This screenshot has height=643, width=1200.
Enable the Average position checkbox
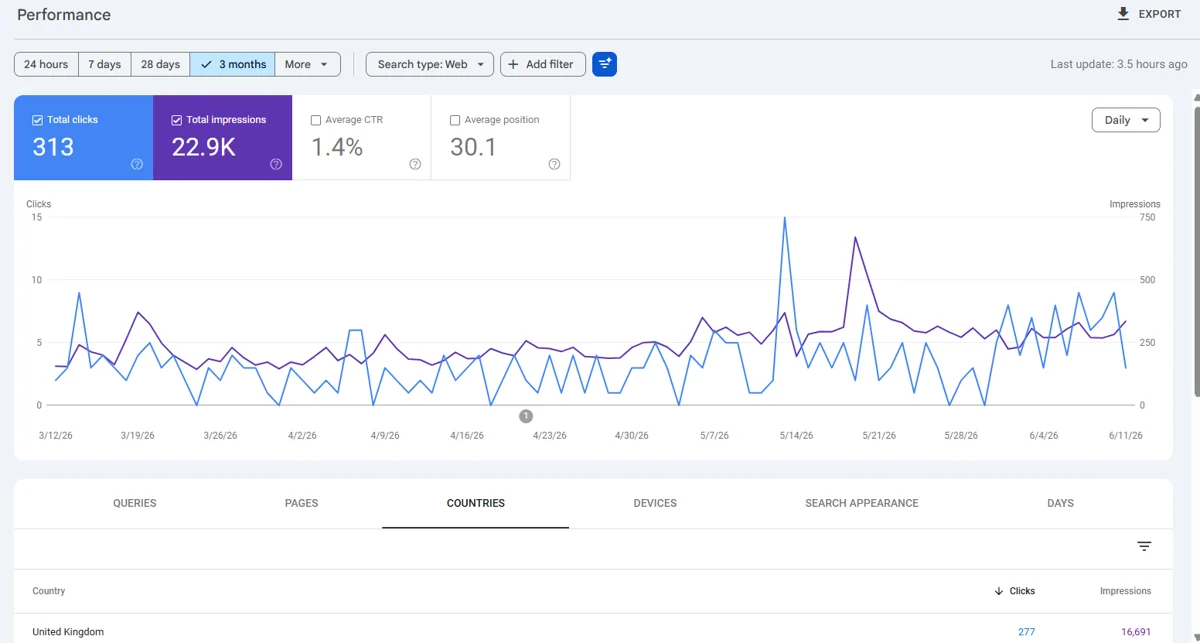pos(455,120)
